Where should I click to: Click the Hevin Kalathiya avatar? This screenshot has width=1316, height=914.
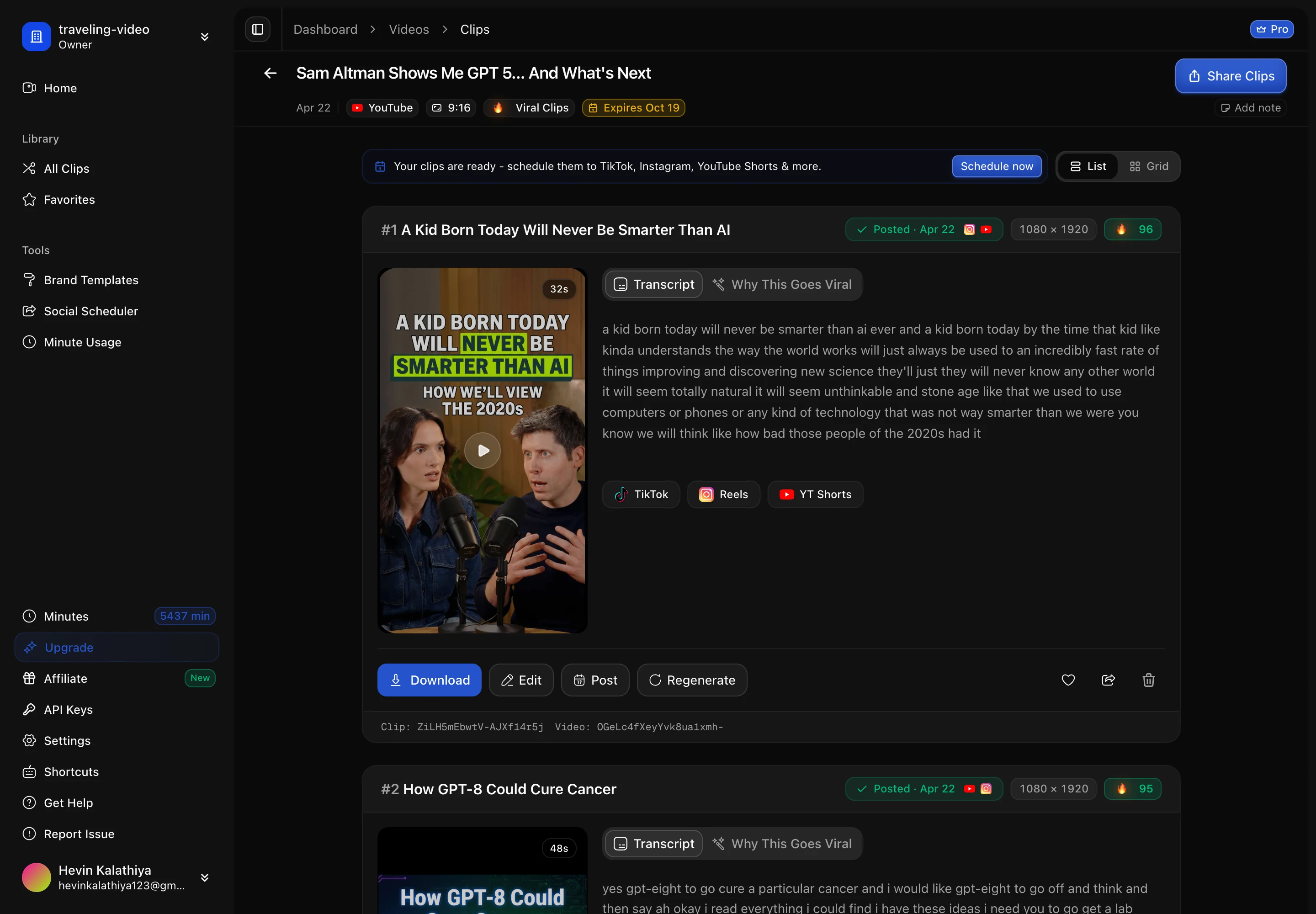click(36, 877)
